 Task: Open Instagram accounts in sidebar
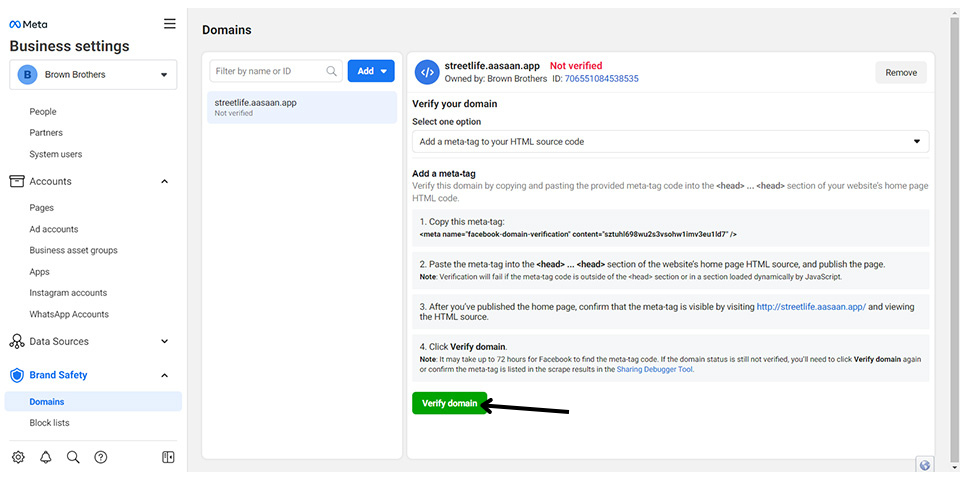pyautogui.click(x=68, y=293)
